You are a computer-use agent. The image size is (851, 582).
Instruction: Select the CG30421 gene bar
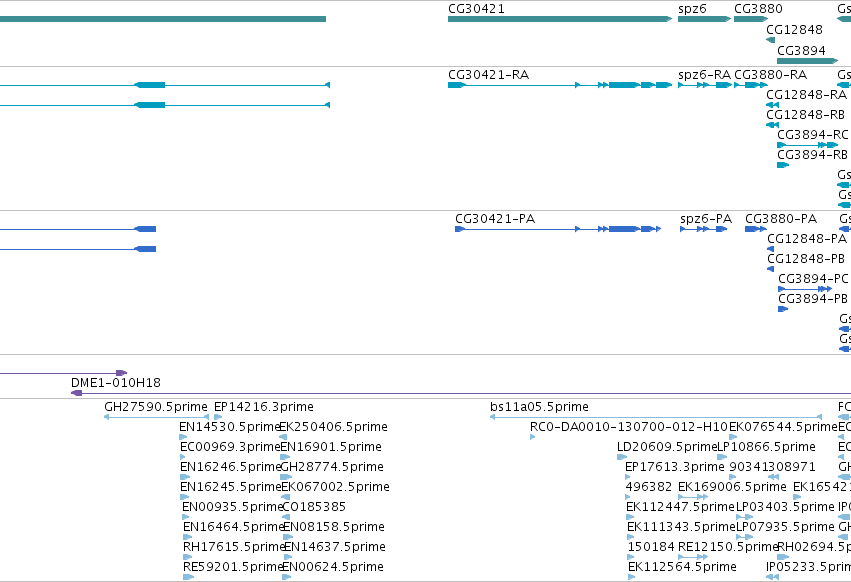(x=560, y=19)
